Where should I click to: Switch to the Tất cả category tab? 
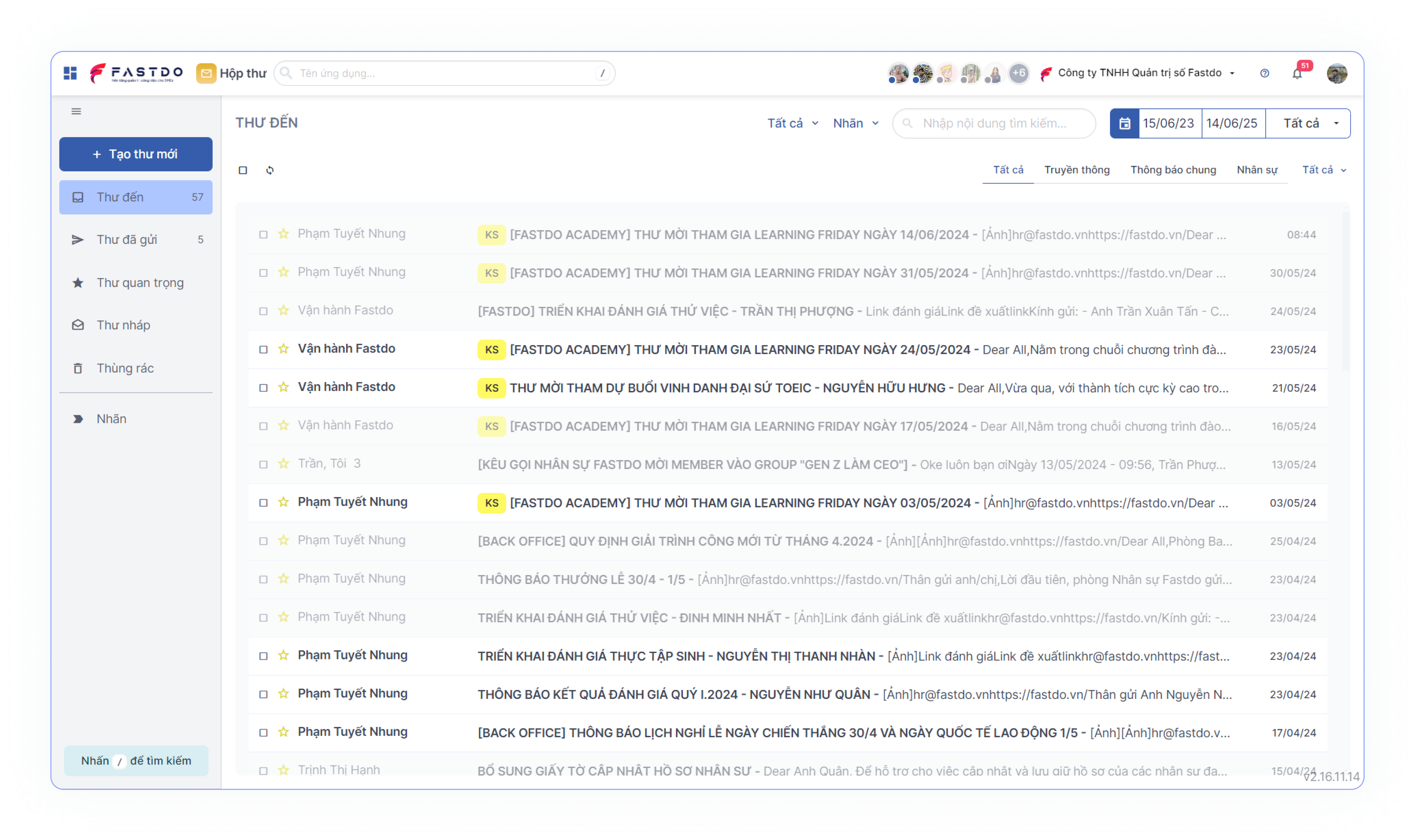pyautogui.click(x=1008, y=170)
